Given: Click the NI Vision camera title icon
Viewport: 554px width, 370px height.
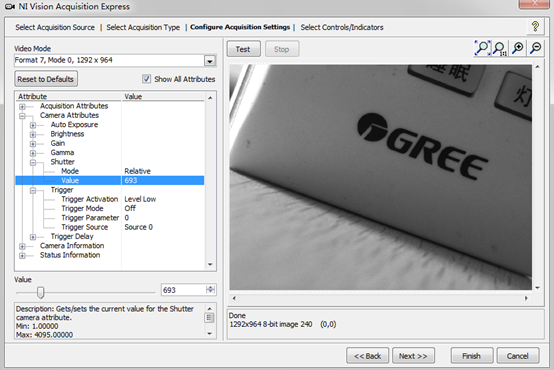Looking at the screenshot, I should point(10,7).
